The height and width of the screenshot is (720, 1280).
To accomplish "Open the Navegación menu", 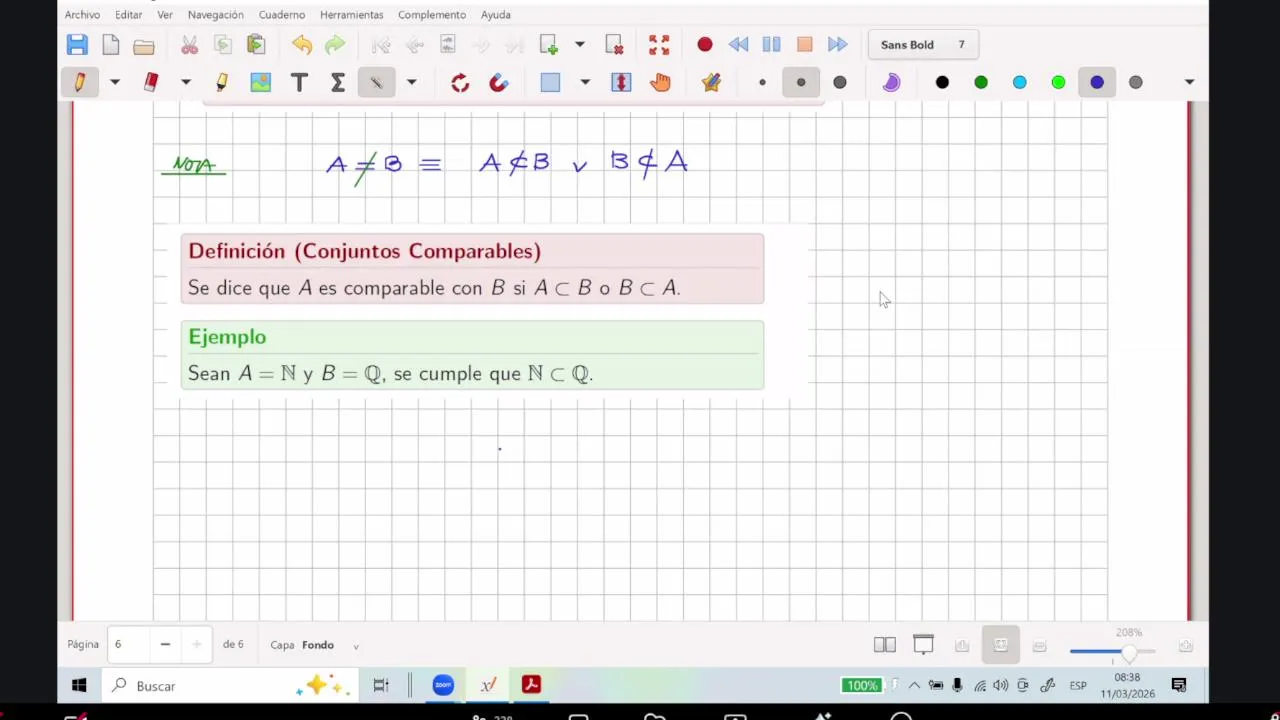I will pyautogui.click(x=215, y=15).
